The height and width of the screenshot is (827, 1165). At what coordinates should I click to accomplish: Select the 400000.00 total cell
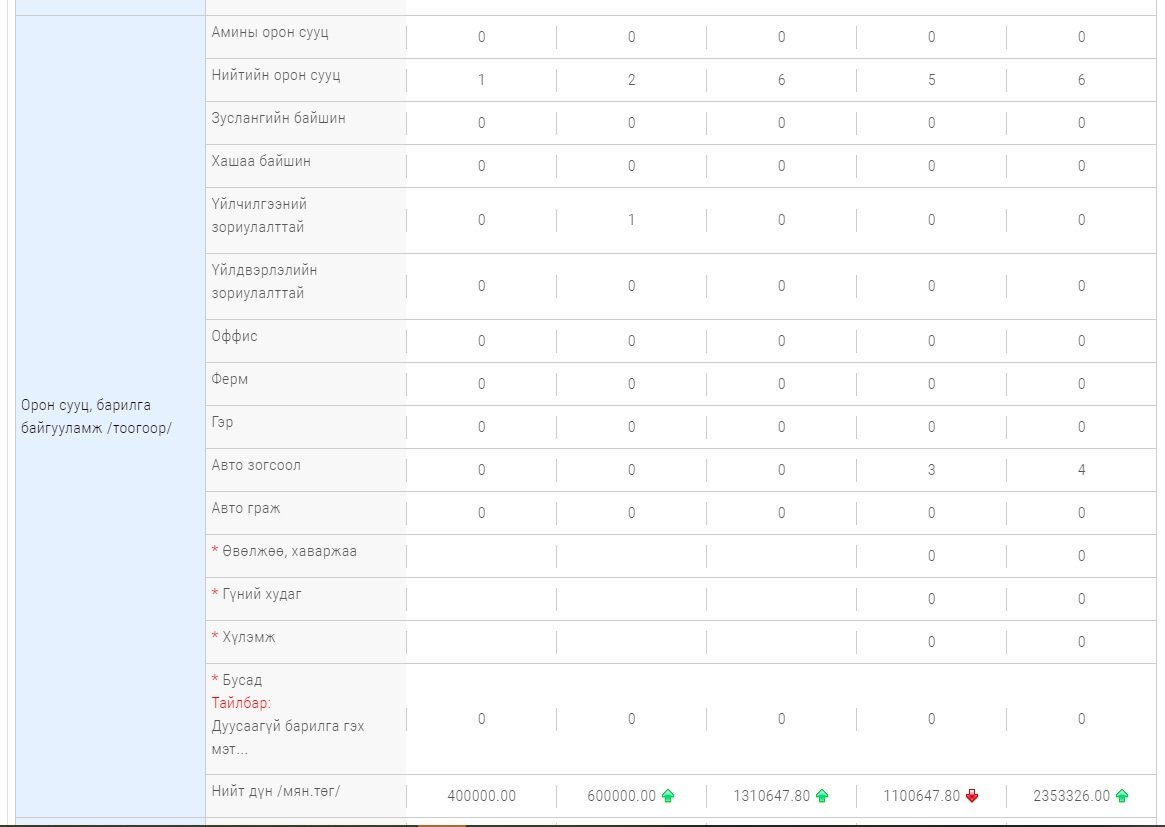pos(481,796)
